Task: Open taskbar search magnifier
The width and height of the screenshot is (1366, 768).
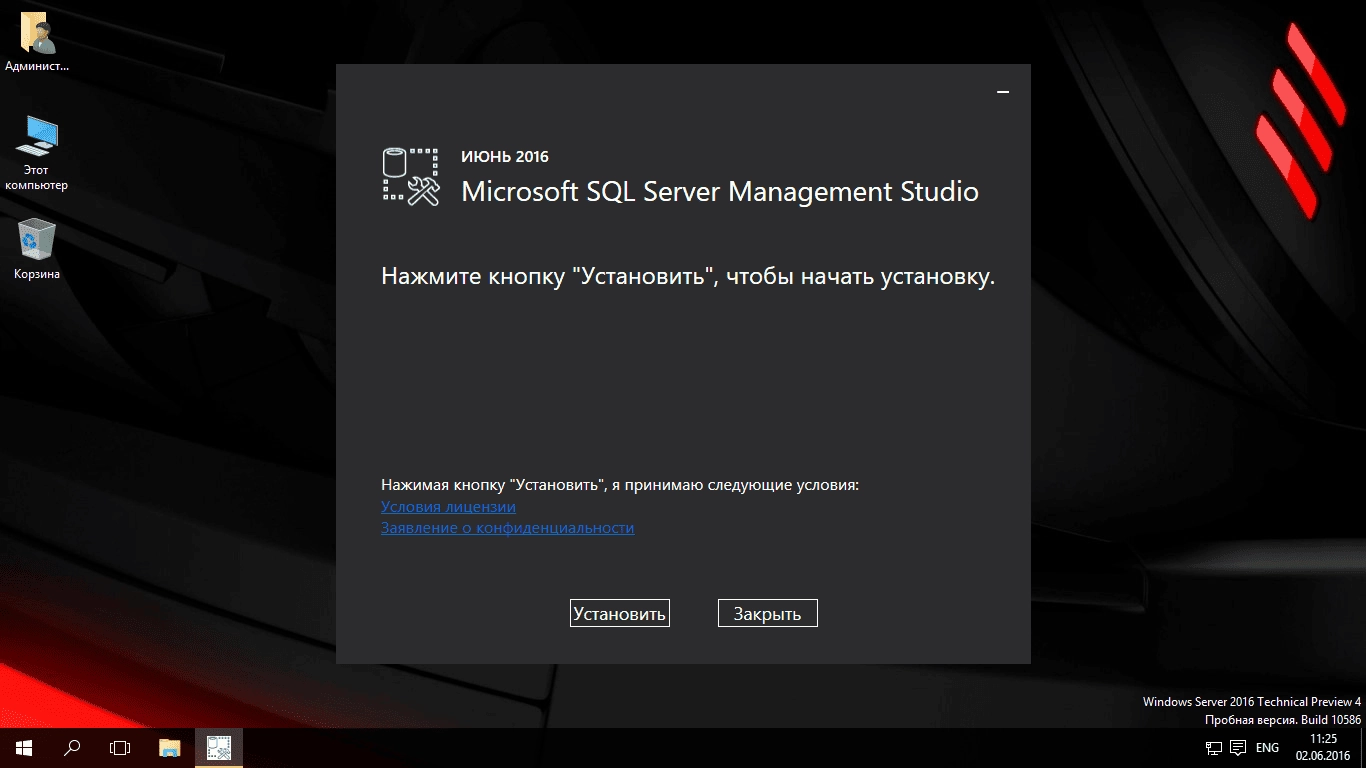Action: (x=72, y=747)
